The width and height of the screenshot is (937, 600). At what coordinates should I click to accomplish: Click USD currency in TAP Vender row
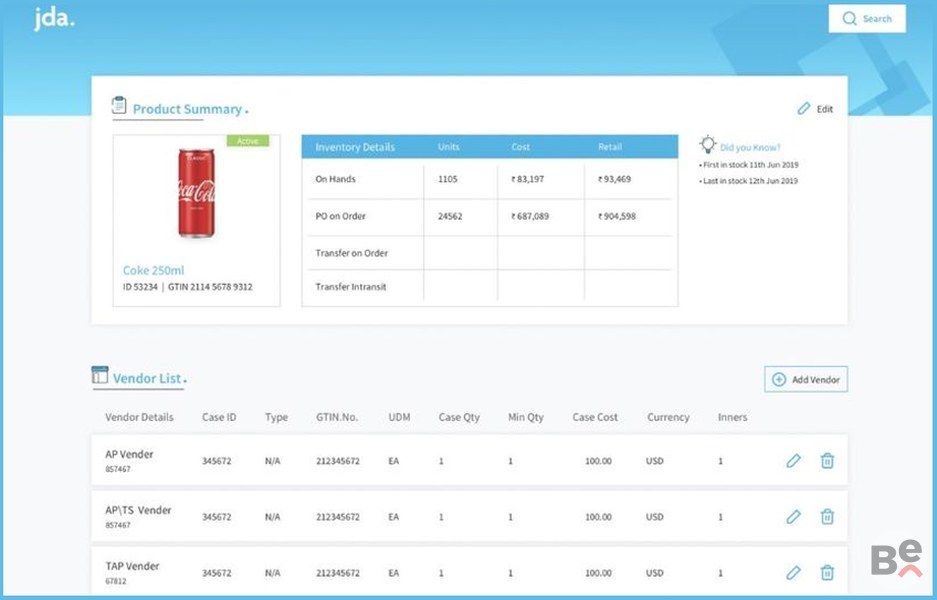click(655, 573)
